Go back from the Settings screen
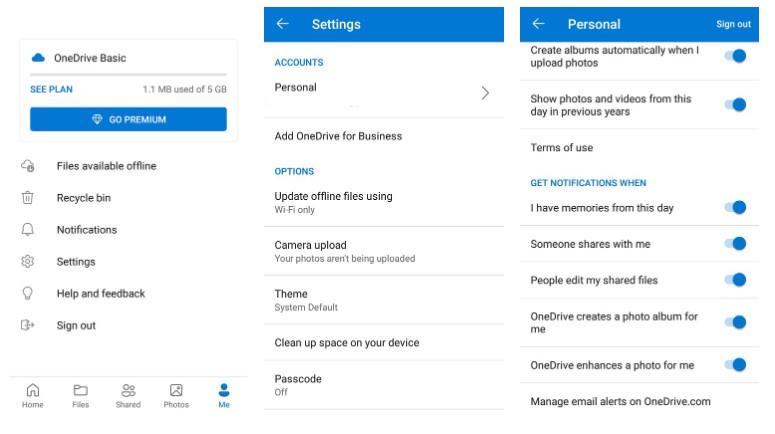775x434 pixels. [x=283, y=24]
